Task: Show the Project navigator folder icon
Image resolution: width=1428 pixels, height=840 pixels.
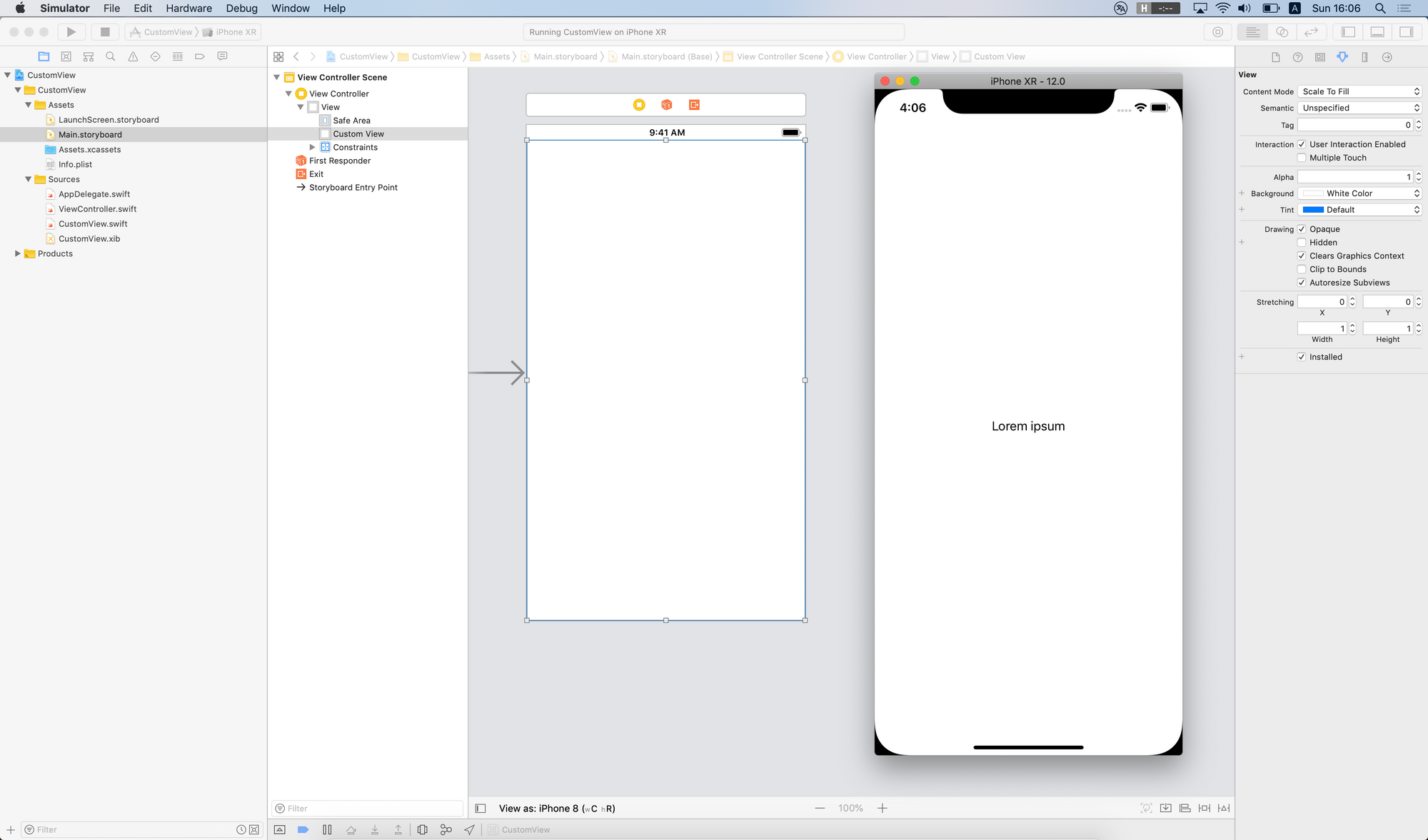Action: tap(44, 56)
